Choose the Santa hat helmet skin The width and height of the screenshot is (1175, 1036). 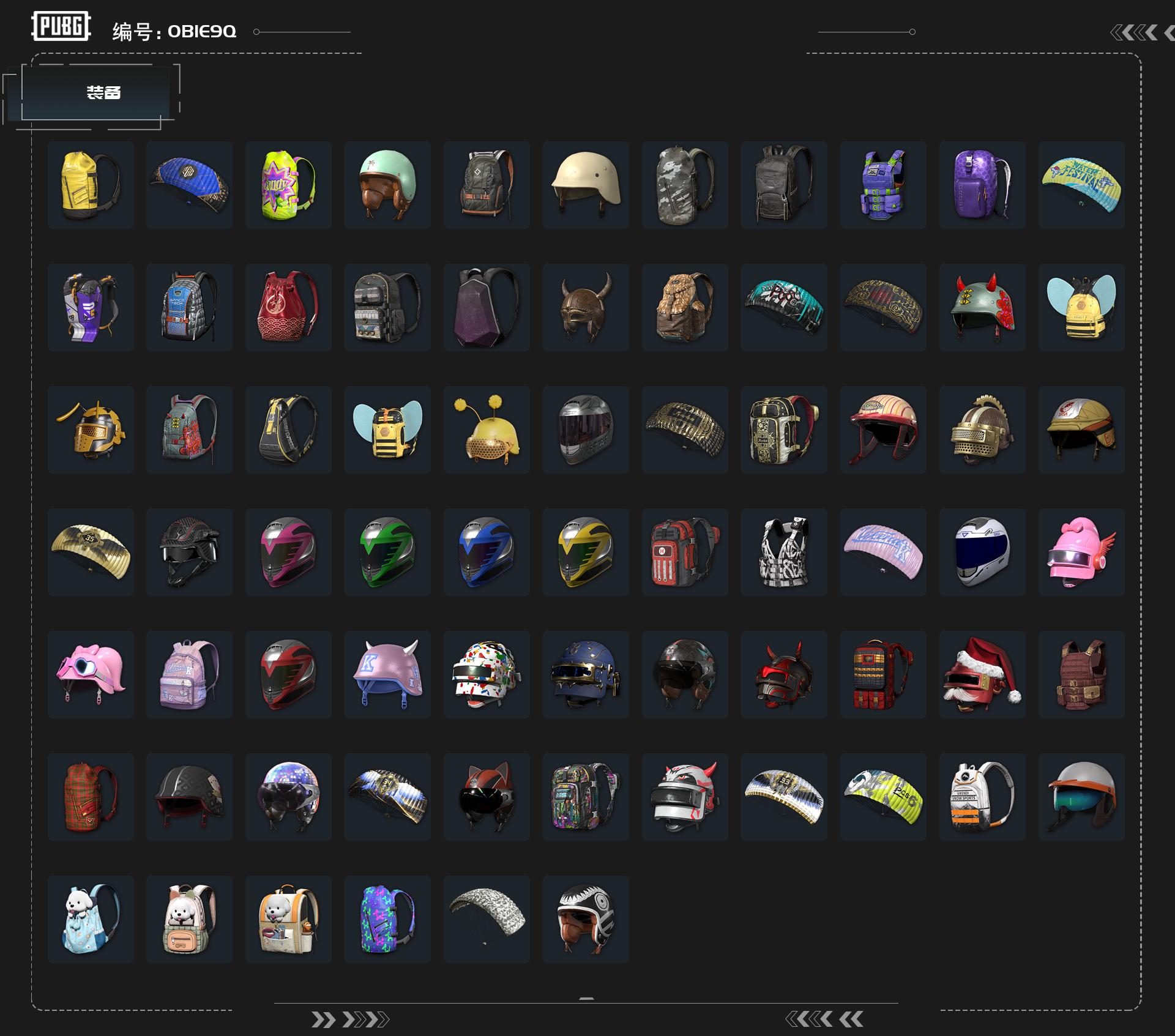click(x=982, y=674)
